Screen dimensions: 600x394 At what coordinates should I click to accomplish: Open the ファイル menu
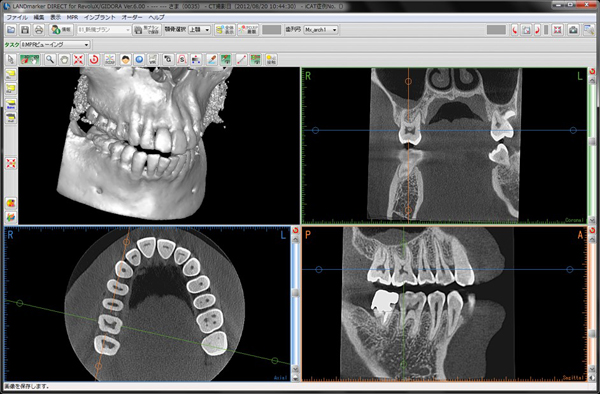[17, 18]
